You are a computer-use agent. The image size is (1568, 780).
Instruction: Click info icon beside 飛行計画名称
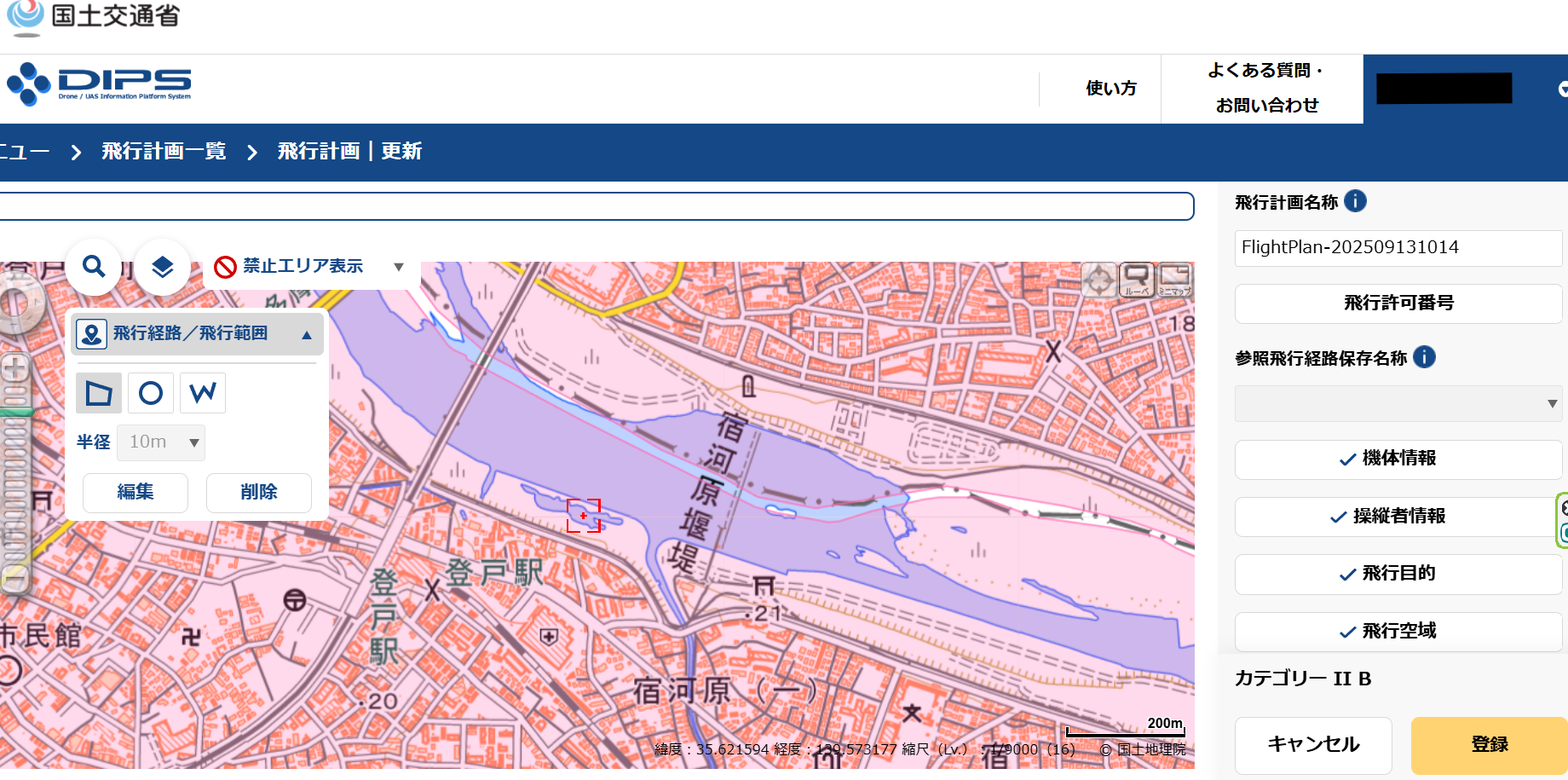point(1355,201)
